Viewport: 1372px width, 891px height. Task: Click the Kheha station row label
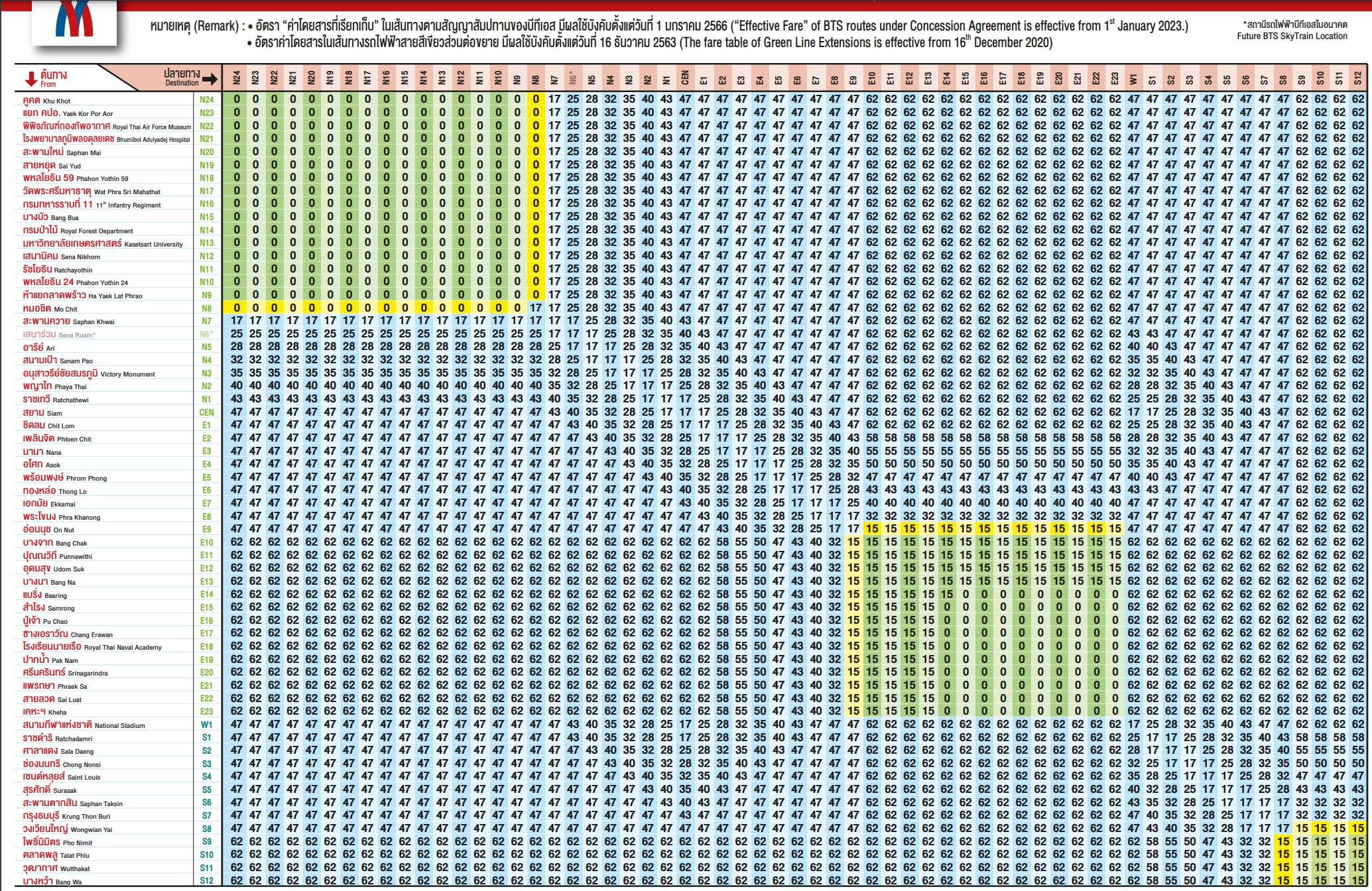44,711
